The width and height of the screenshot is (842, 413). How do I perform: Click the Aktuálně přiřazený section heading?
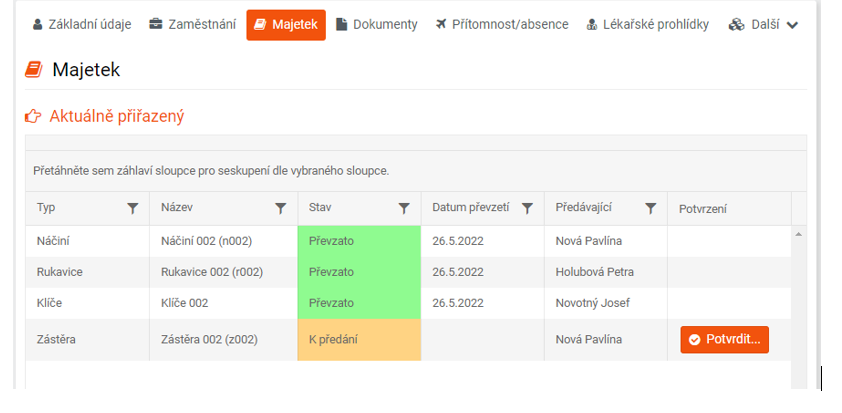pos(117,116)
